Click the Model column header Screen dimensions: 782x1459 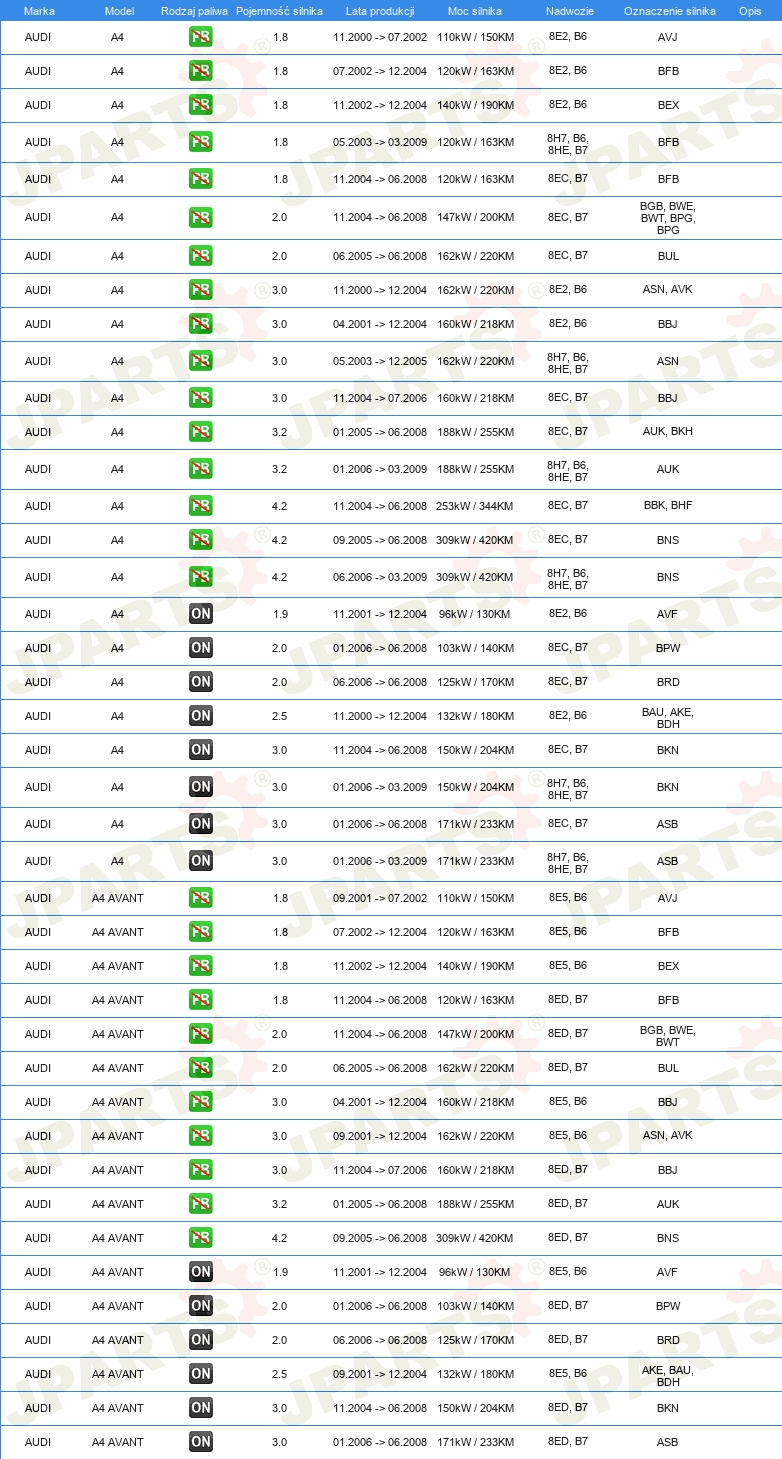point(119,10)
